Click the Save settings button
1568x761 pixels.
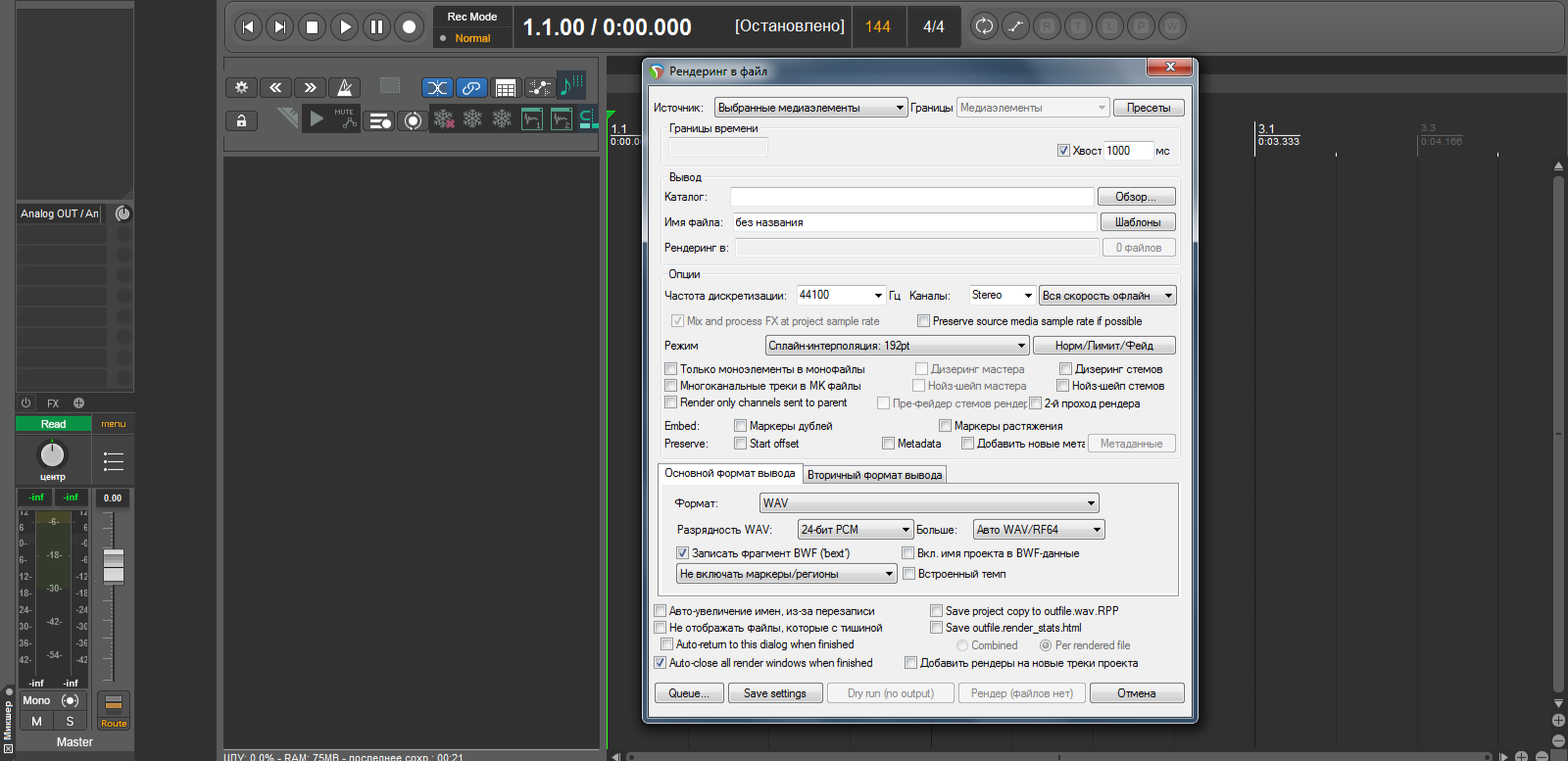pos(774,693)
